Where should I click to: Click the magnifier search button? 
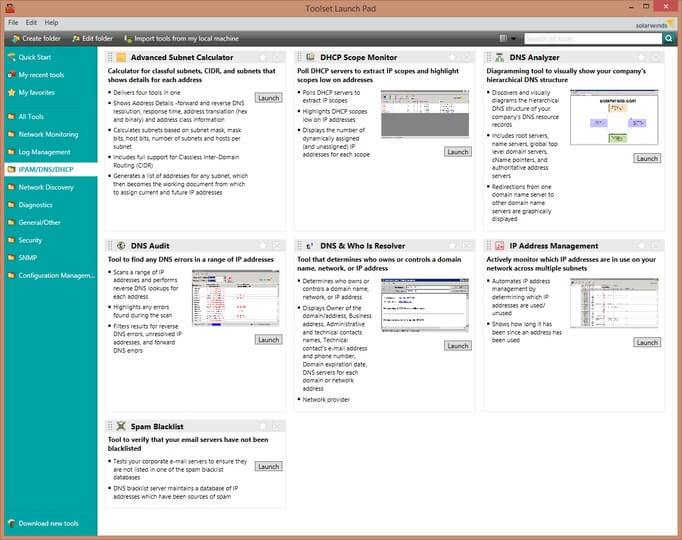pos(669,39)
